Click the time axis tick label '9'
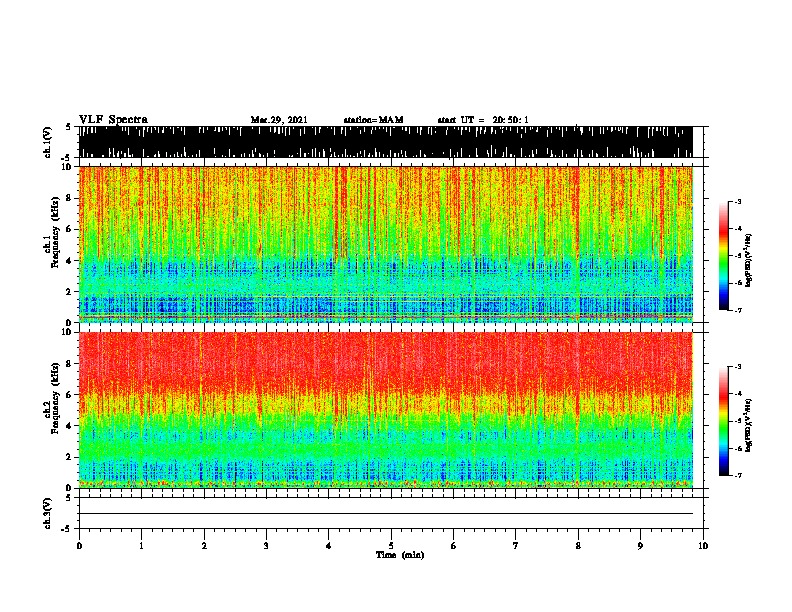Viewport: 792px width, 612px height. pos(640,546)
